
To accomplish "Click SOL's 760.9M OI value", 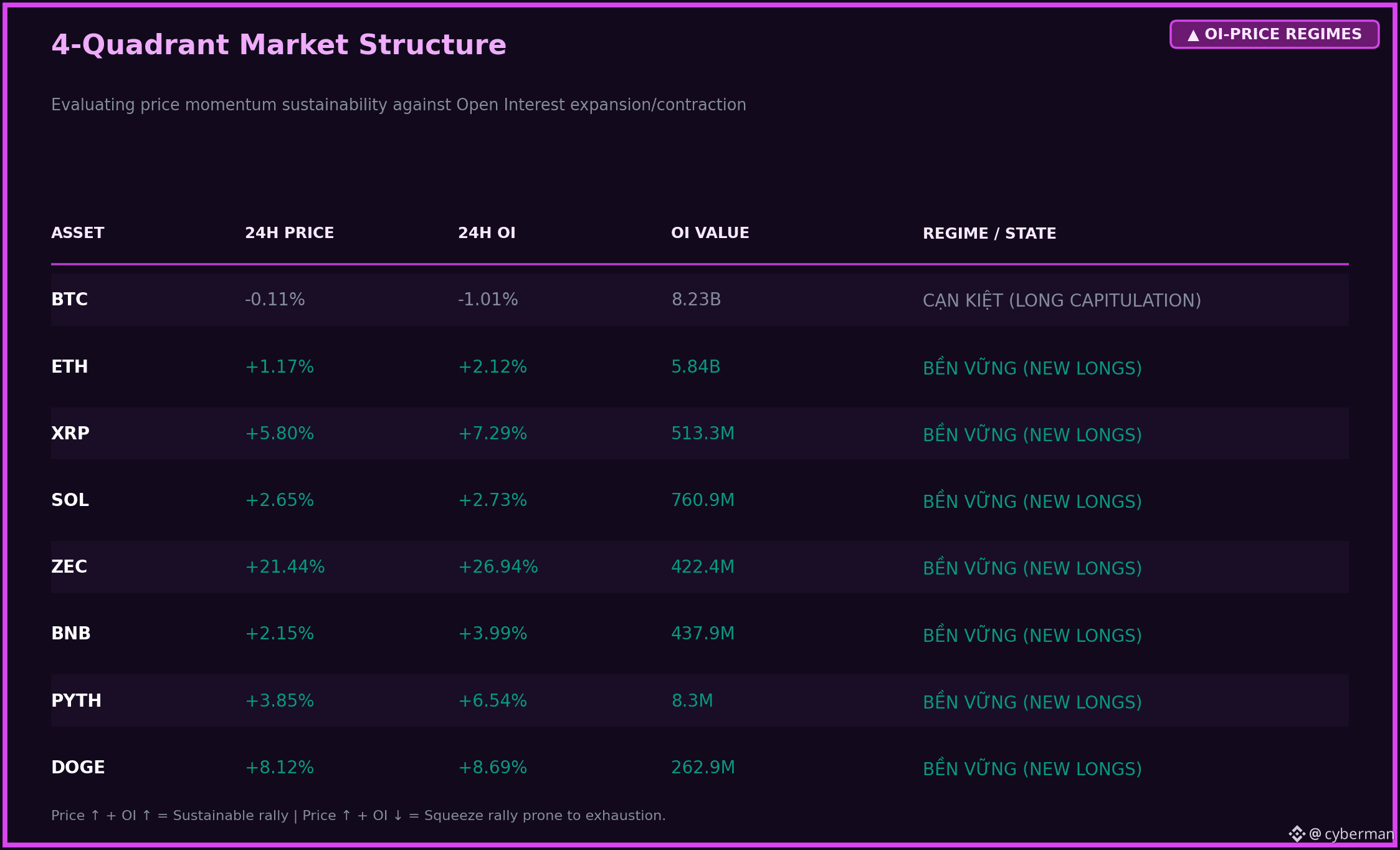I will coord(703,500).
